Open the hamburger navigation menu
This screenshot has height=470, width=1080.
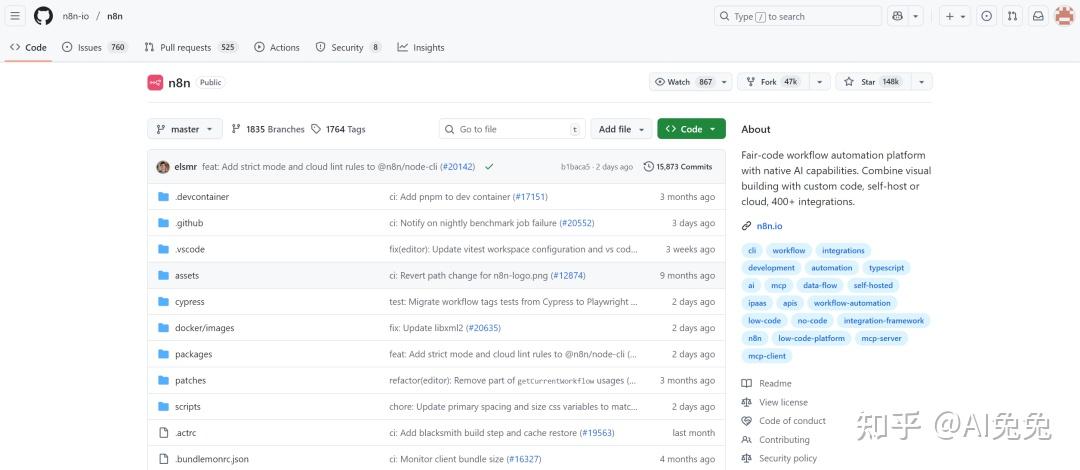15,16
